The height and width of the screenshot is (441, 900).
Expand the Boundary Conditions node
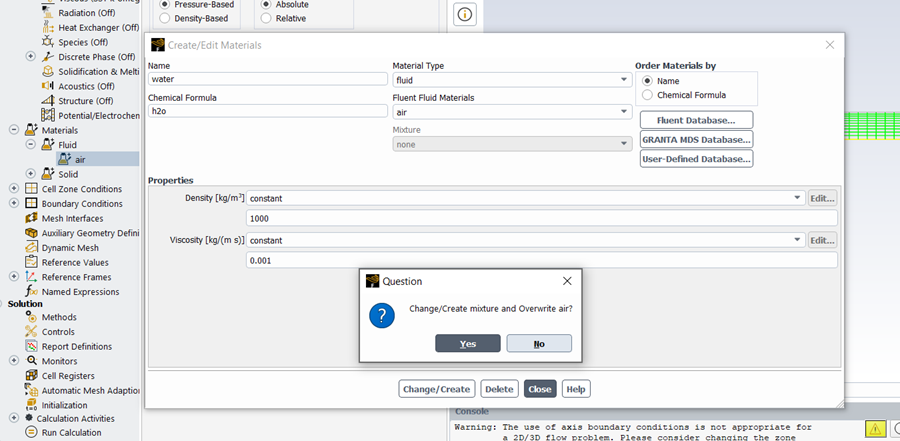click(x=14, y=204)
